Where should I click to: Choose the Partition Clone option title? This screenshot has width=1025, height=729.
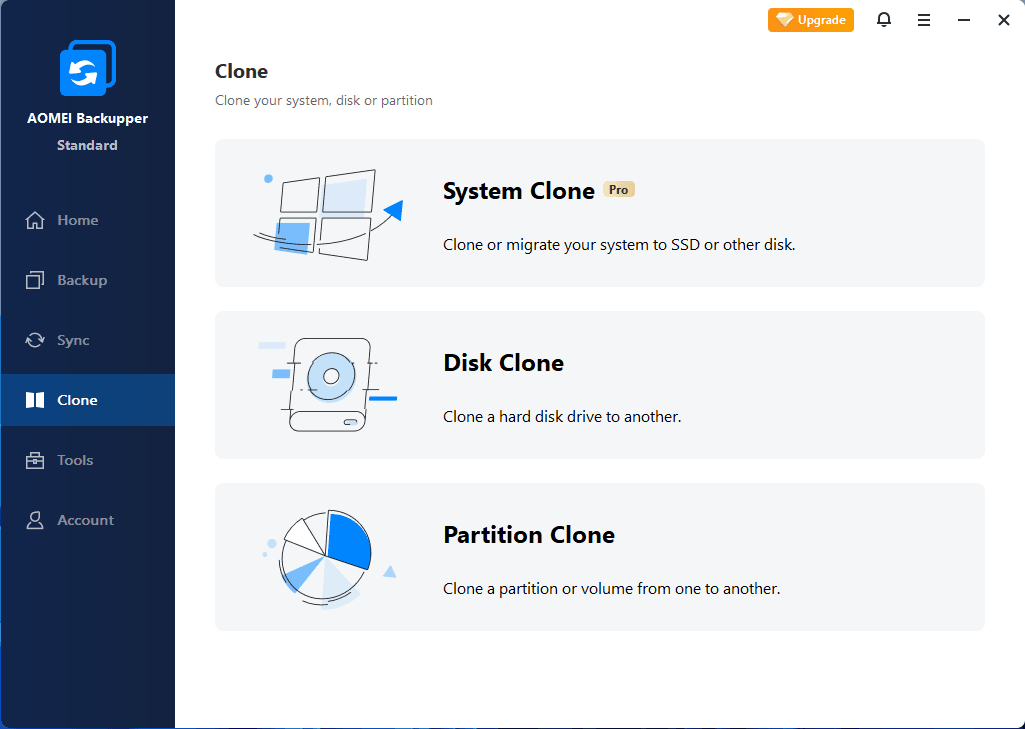coord(529,535)
